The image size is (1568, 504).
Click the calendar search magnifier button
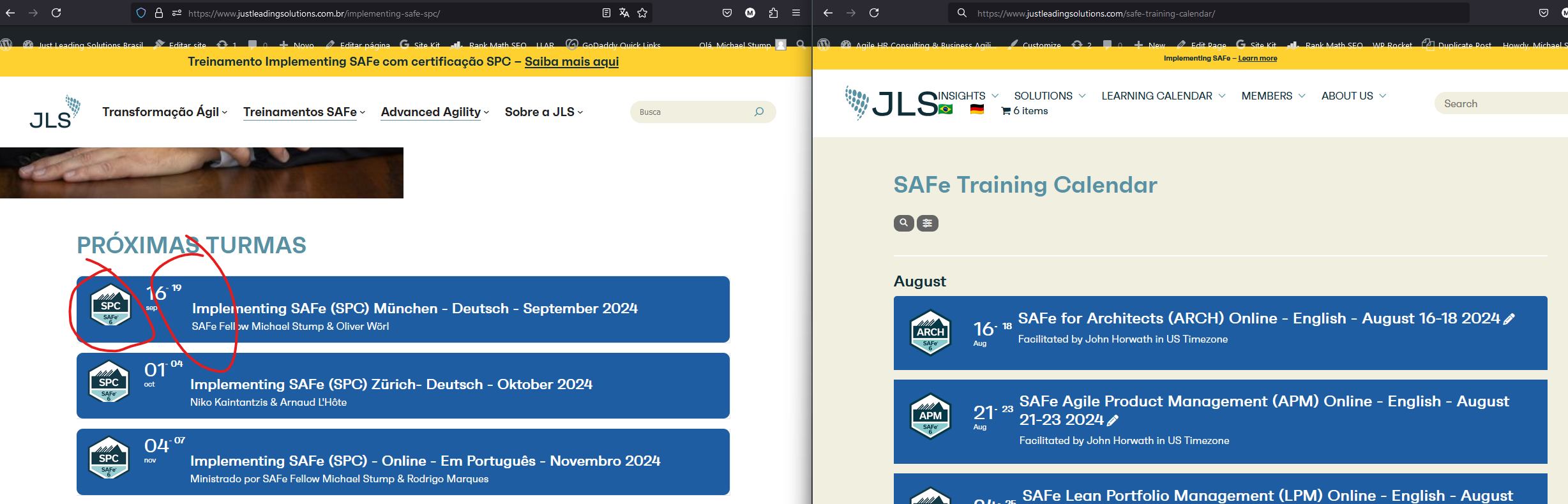tap(903, 223)
